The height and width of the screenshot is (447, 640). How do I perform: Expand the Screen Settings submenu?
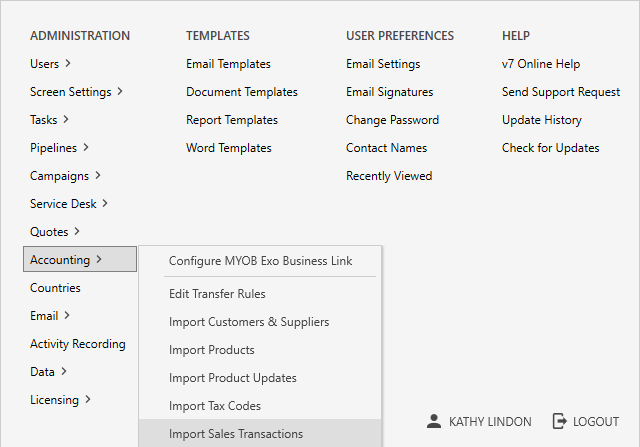pos(76,92)
